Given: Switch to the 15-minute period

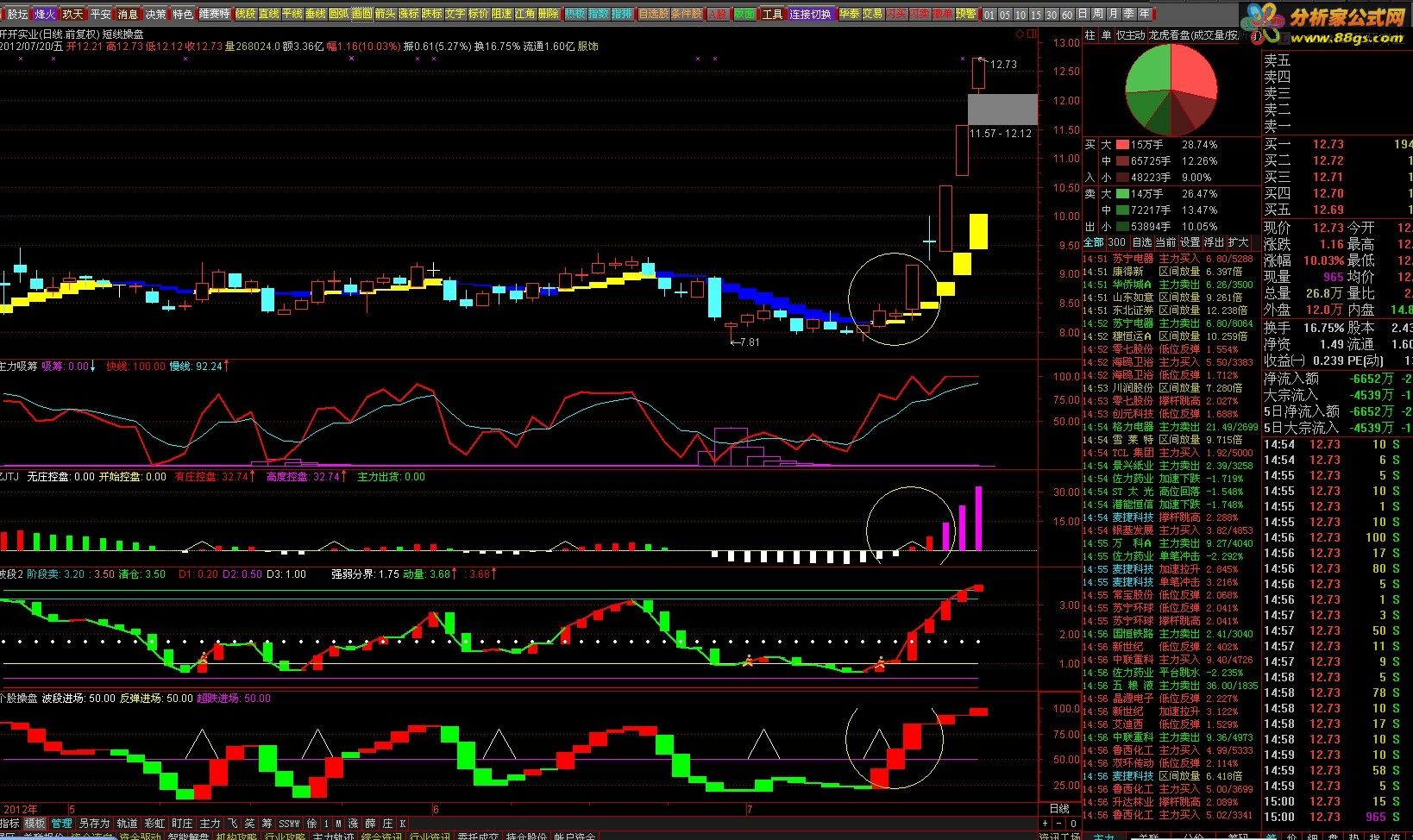Looking at the screenshot, I should tap(1035, 15).
